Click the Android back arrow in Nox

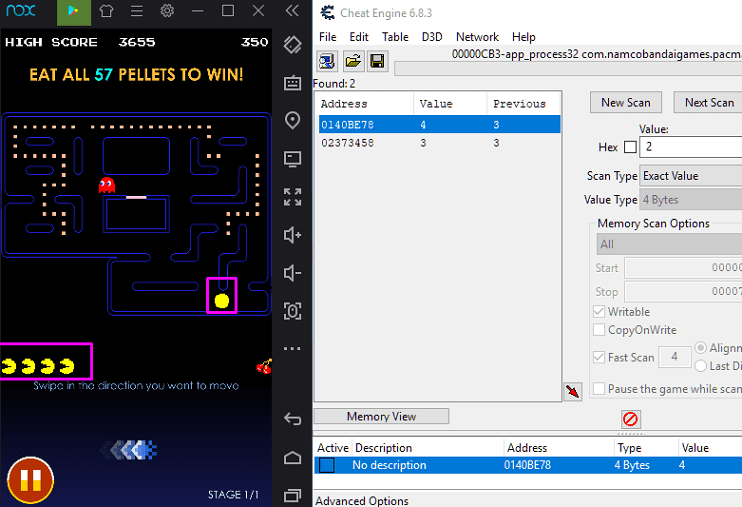point(292,418)
